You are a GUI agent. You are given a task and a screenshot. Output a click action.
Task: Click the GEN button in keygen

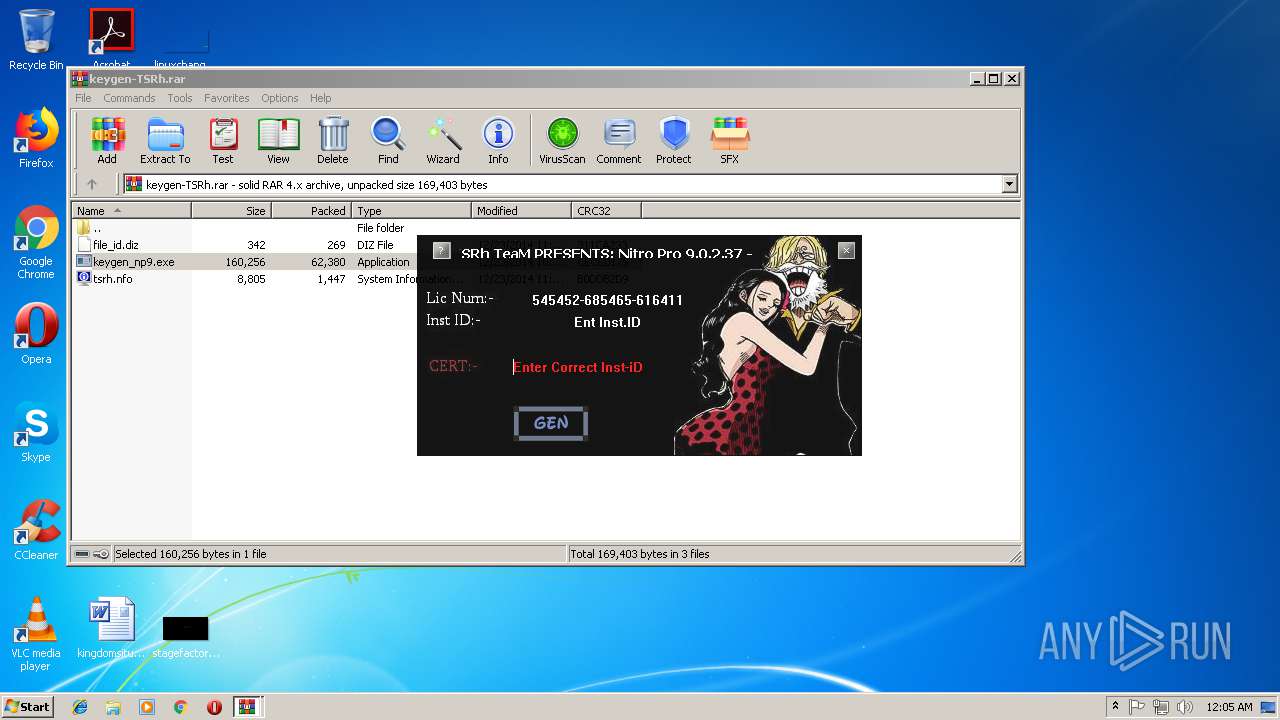(x=551, y=423)
